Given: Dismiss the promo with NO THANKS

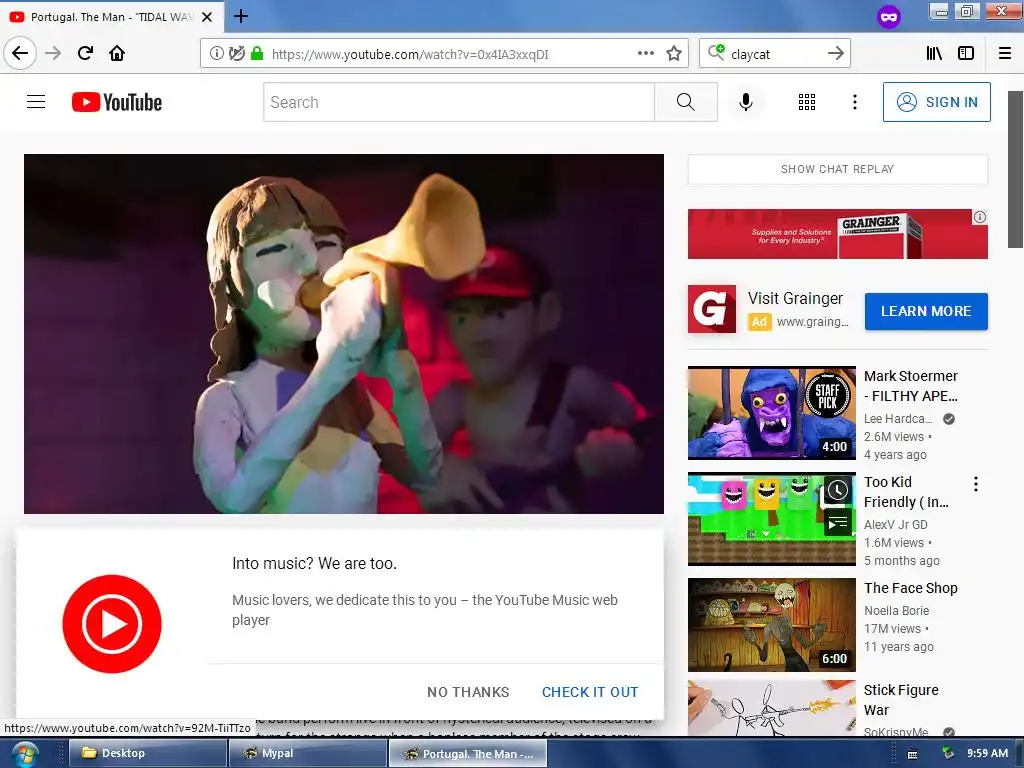Looking at the screenshot, I should [x=468, y=692].
